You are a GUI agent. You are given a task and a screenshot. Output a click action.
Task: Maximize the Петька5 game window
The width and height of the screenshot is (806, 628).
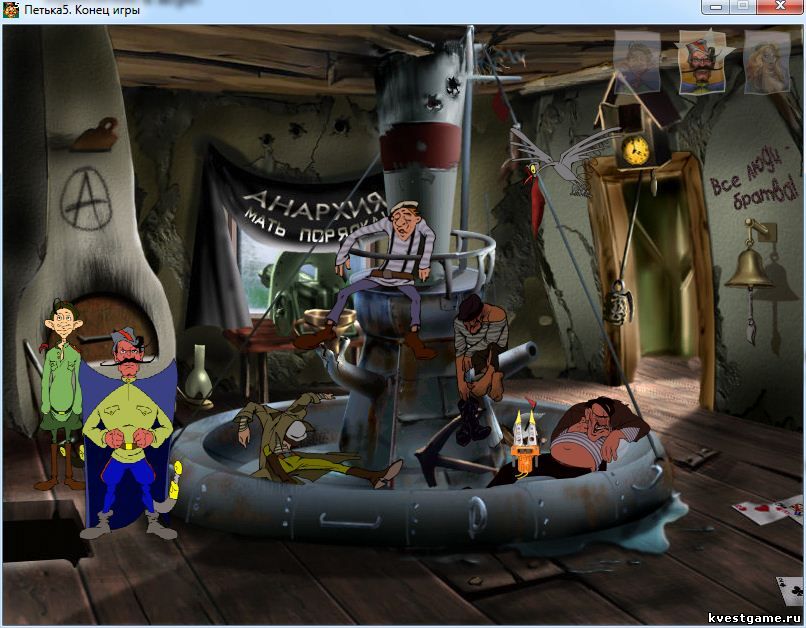[743, 7]
